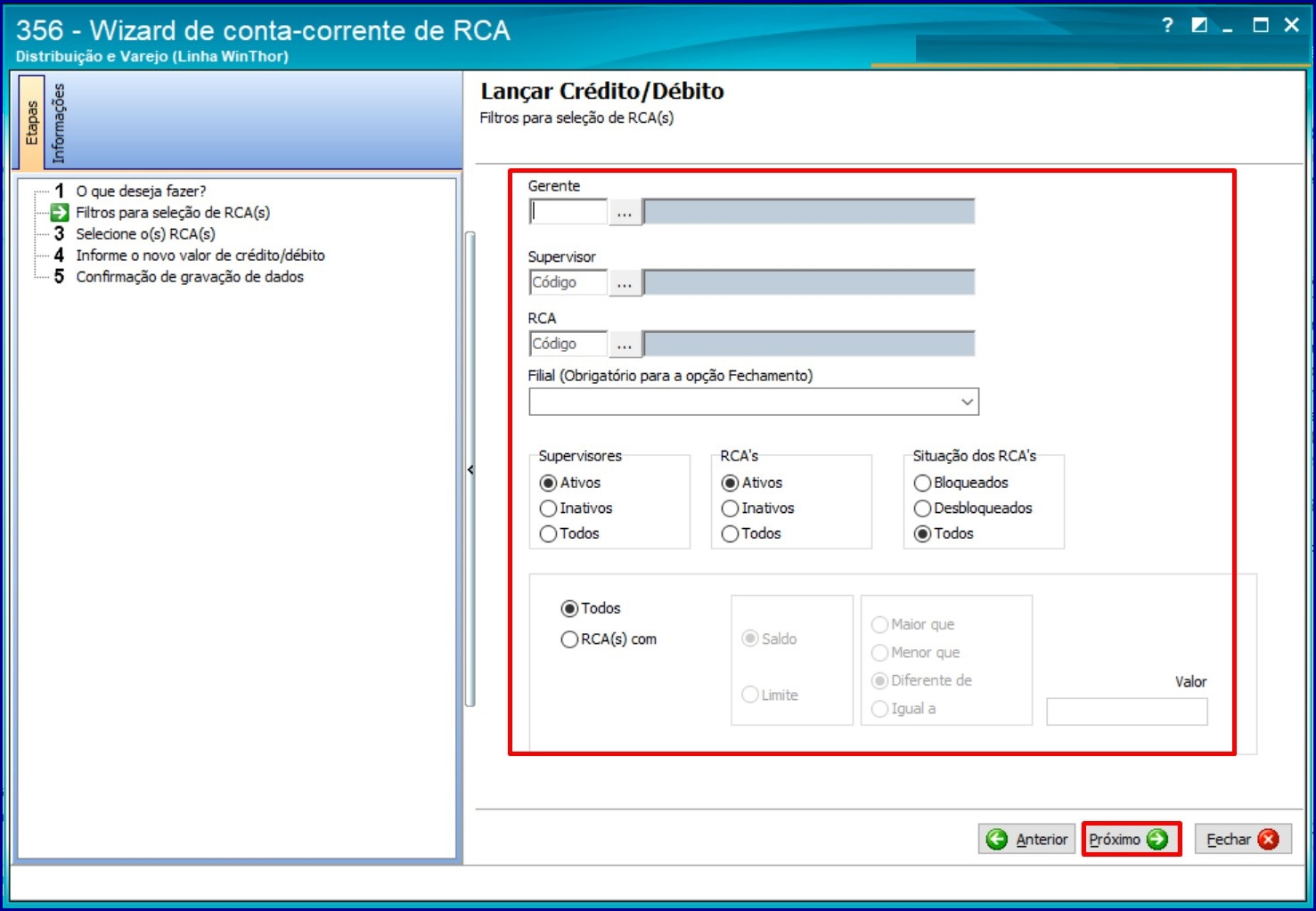1316x911 pixels.
Task: Open Gerente lookup ellipsis button
Action: tap(625, 212)
